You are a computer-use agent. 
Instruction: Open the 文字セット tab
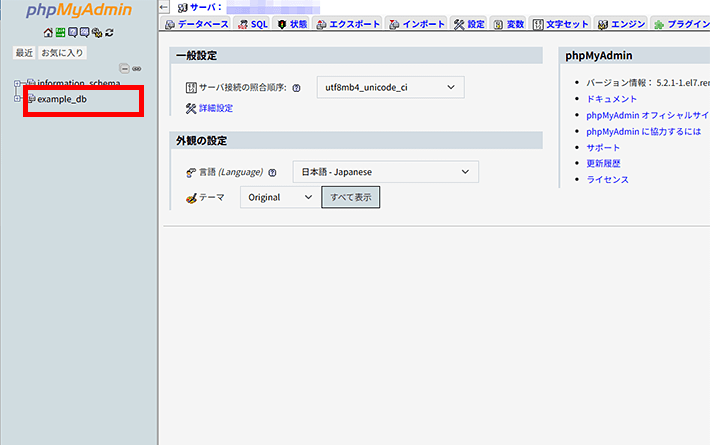(x=561, y=24)
